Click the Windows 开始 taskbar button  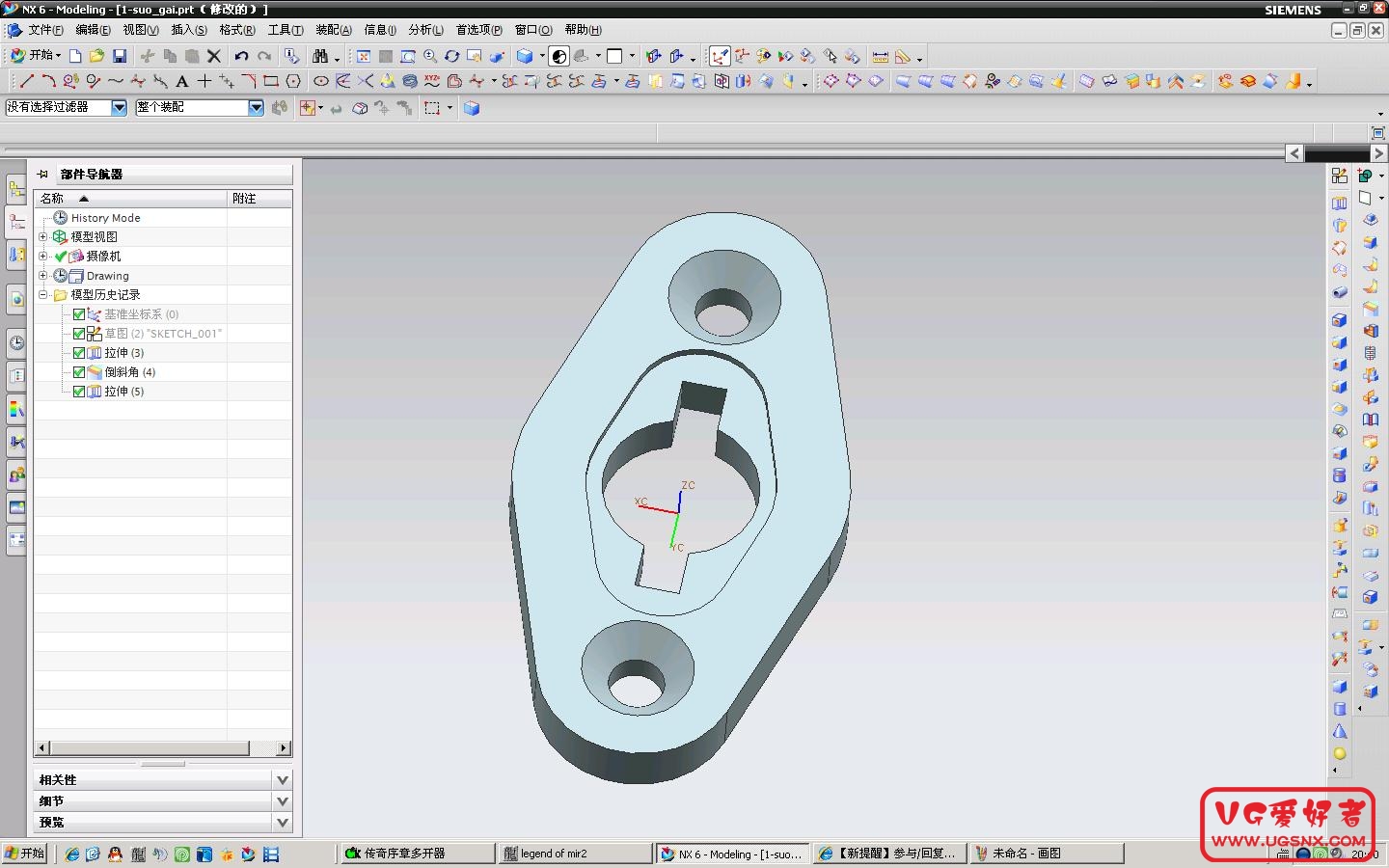tap(25, 854)
